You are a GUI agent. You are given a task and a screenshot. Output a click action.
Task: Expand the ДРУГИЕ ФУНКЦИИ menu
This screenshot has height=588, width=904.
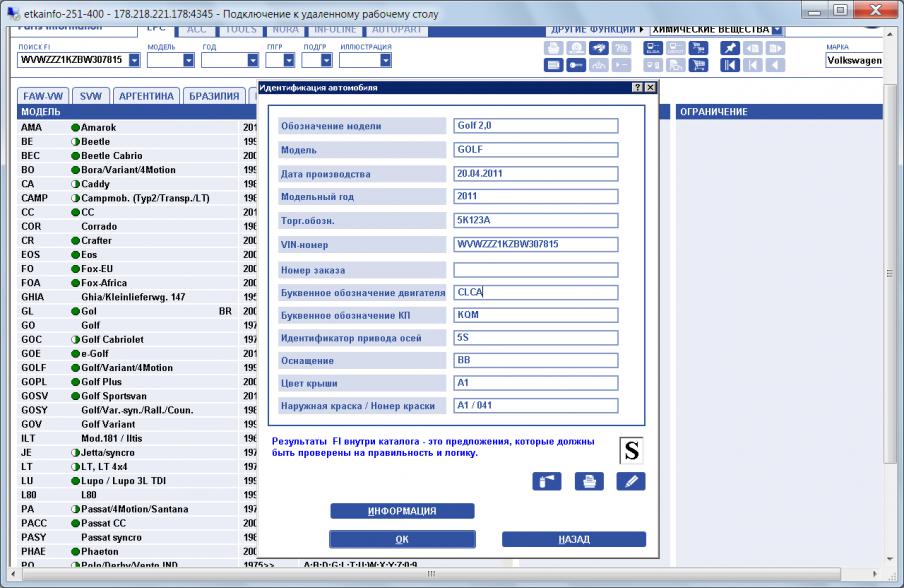click(597, 29)
